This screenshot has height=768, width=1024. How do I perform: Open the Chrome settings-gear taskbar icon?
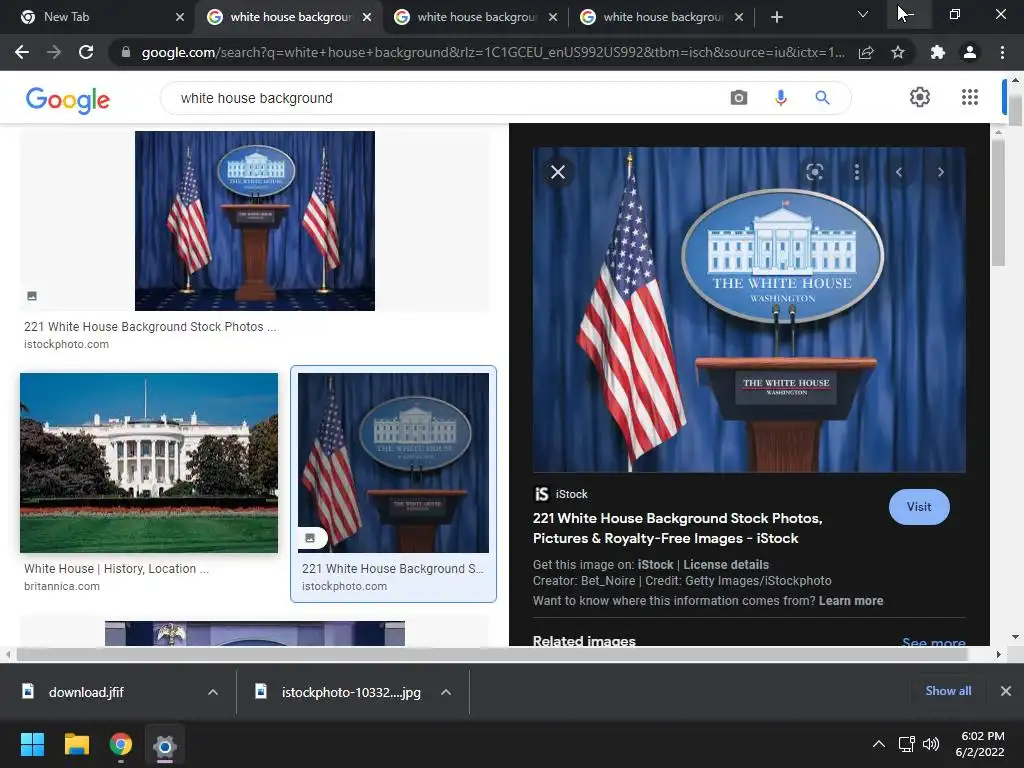[x=165, y=745]
